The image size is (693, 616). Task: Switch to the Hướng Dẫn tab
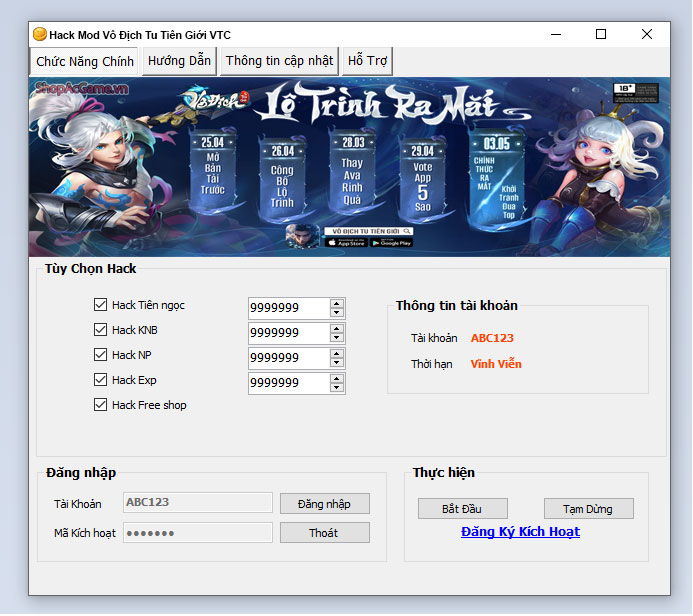click(179, 61)
